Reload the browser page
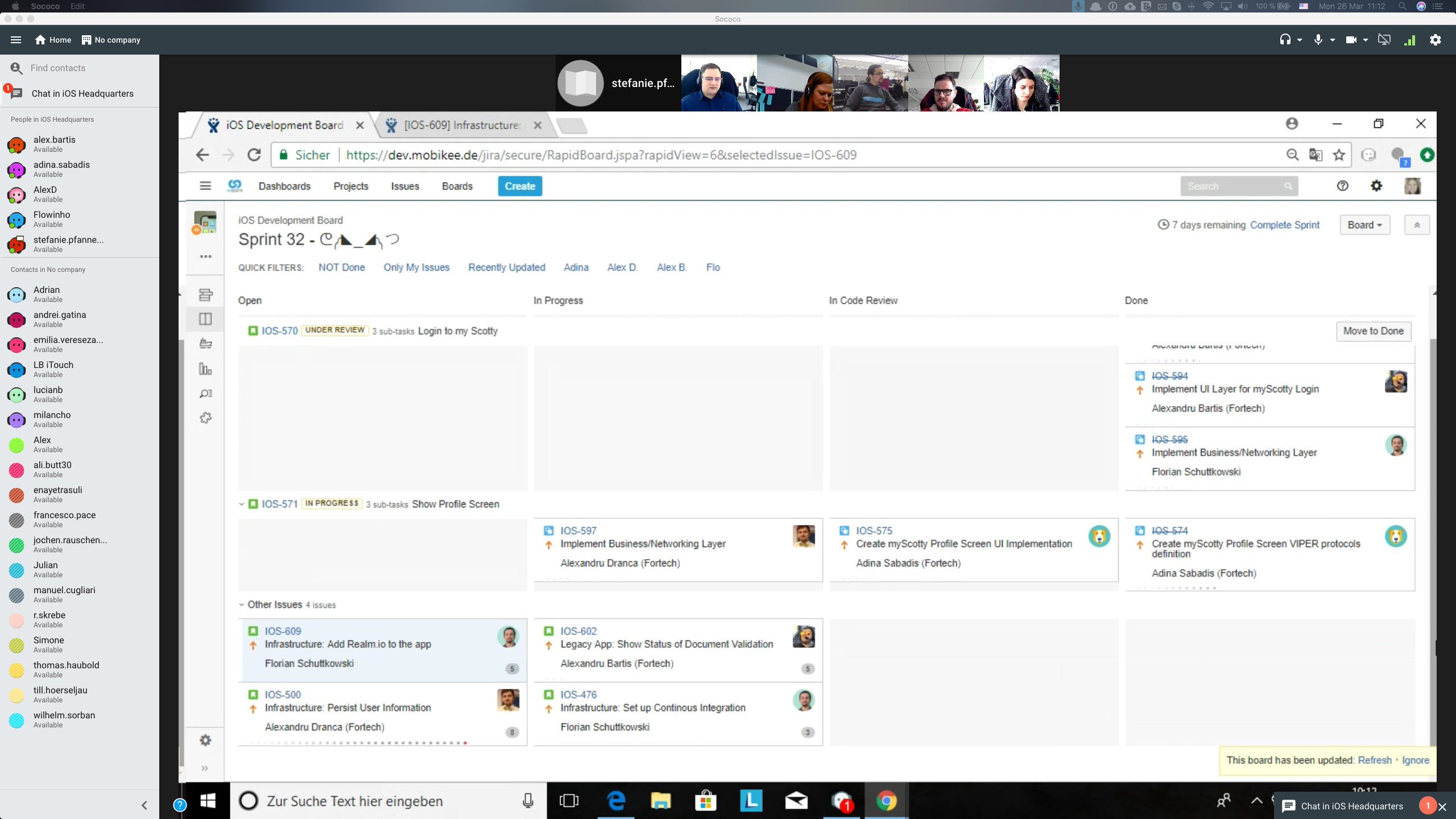Screen dimensions: 1456x819 tap(254, 155)
